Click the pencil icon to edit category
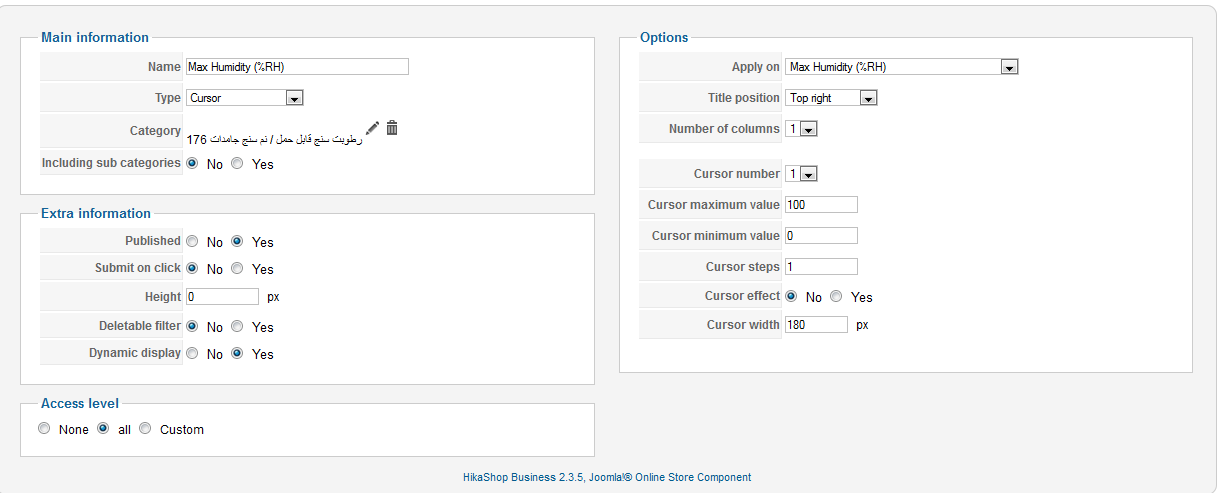Screen dimensions: 1220x493 click(372, 128)
